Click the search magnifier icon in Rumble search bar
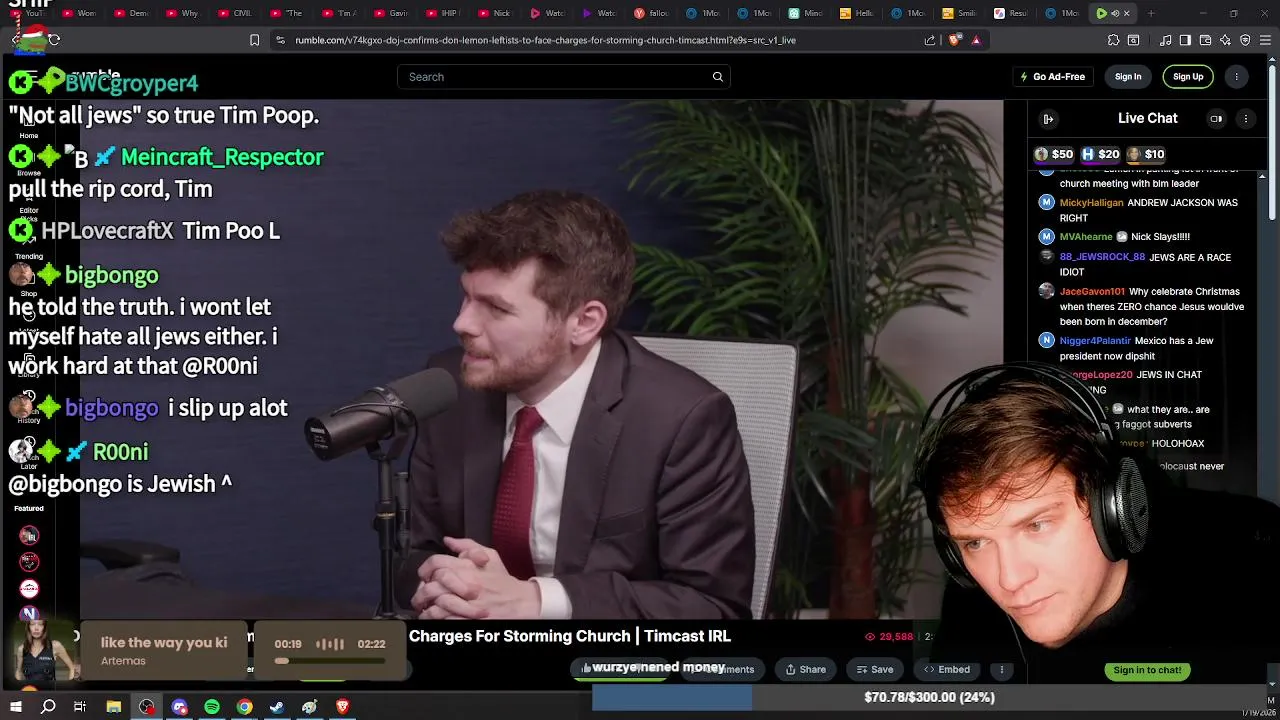Image resolution: width=1280 pixels, height=720 pixels. (717, 77)
